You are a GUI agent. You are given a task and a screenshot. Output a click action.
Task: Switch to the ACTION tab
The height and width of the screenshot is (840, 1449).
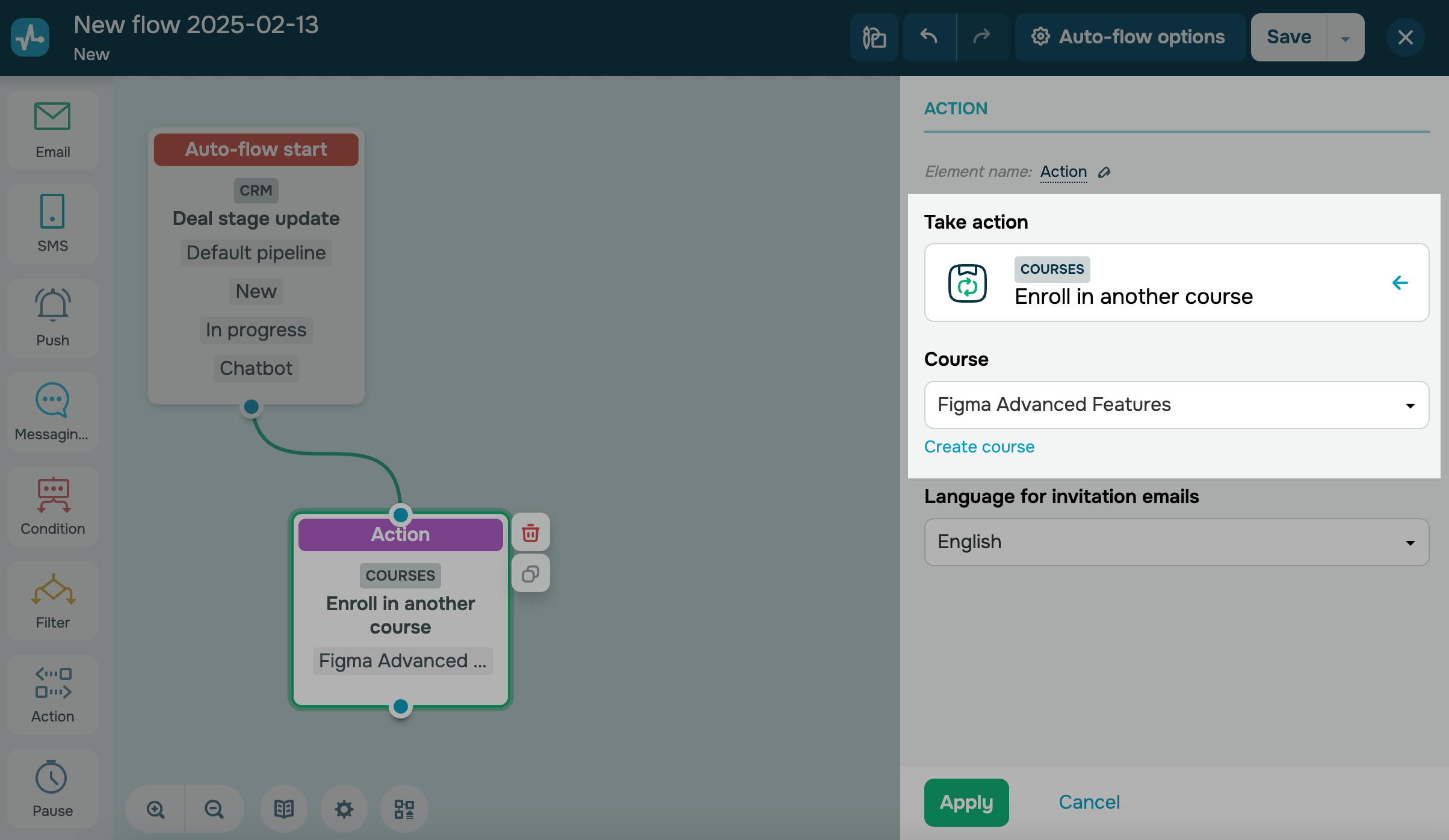(956, 109)
